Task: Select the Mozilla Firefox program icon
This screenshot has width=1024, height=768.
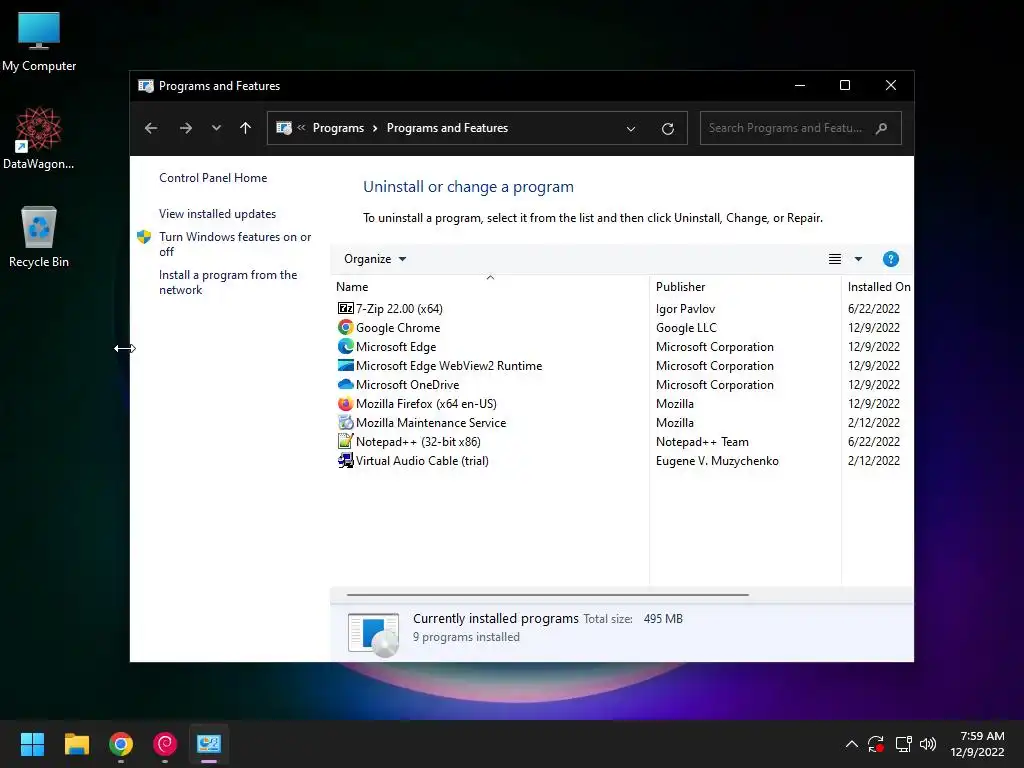Action: (345, 404)
